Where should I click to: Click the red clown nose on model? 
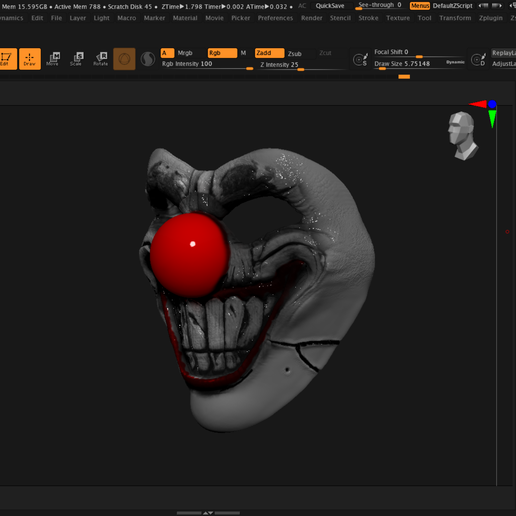click(190, 255)
